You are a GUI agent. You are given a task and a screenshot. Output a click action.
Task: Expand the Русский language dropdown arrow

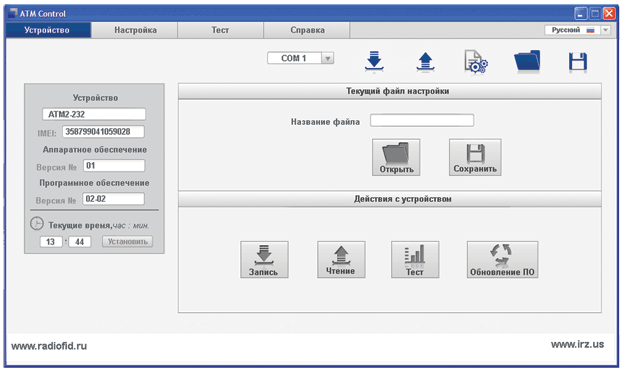click(606, 30)
